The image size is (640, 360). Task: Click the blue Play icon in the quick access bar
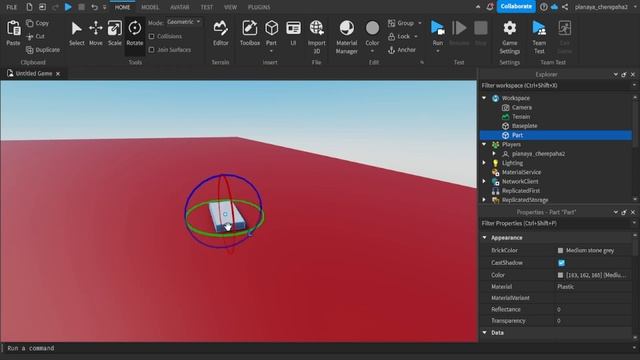tap(68, 7)
